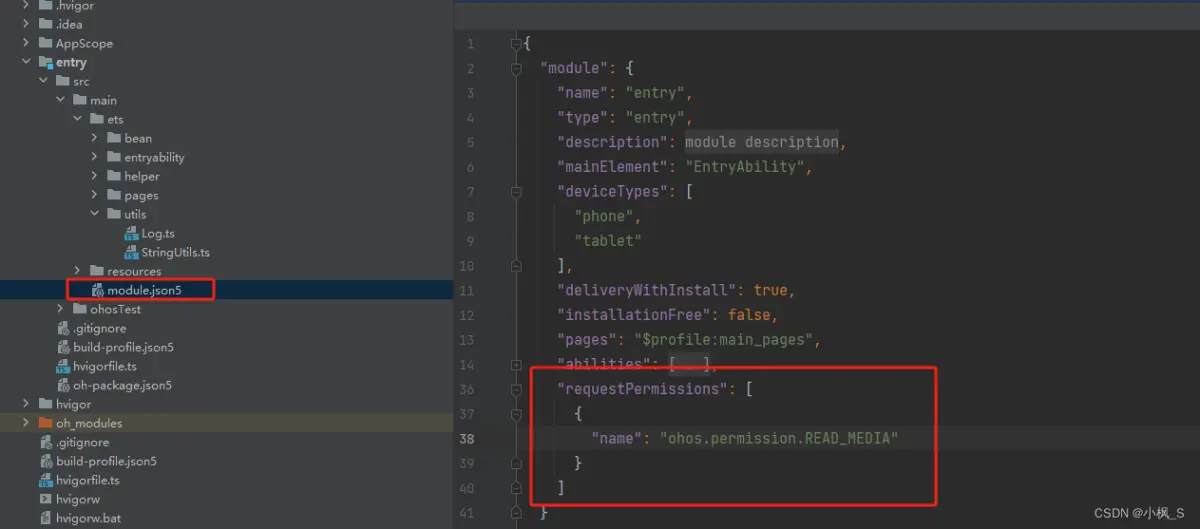Click the orange oh_modules folder icon

click(46, 423)
